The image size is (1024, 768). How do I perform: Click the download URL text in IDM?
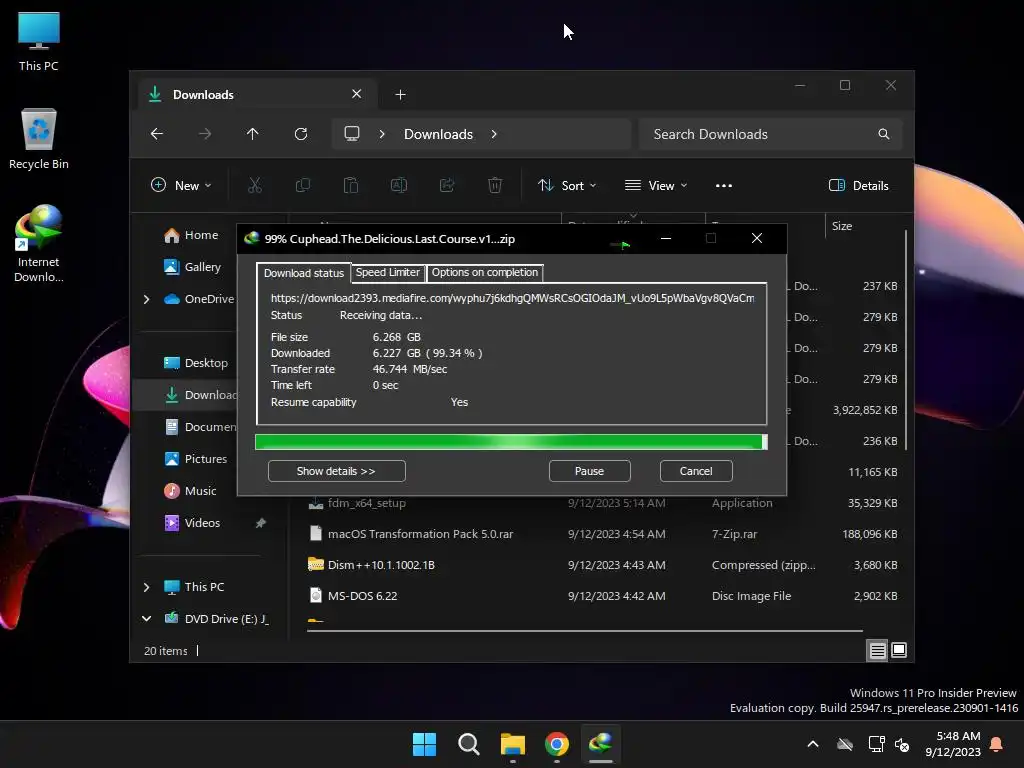pos(512,298)
